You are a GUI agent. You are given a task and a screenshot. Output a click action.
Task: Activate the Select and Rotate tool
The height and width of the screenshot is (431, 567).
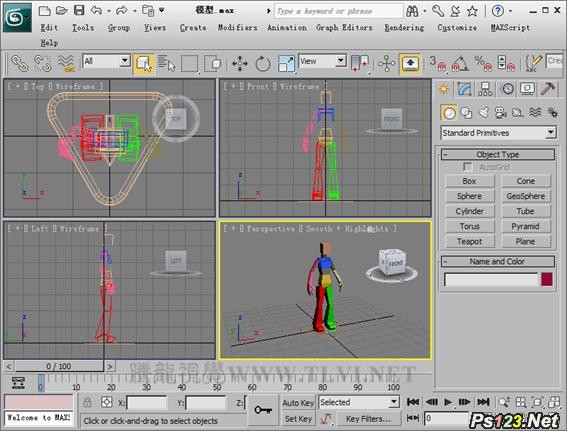[263, 64]
